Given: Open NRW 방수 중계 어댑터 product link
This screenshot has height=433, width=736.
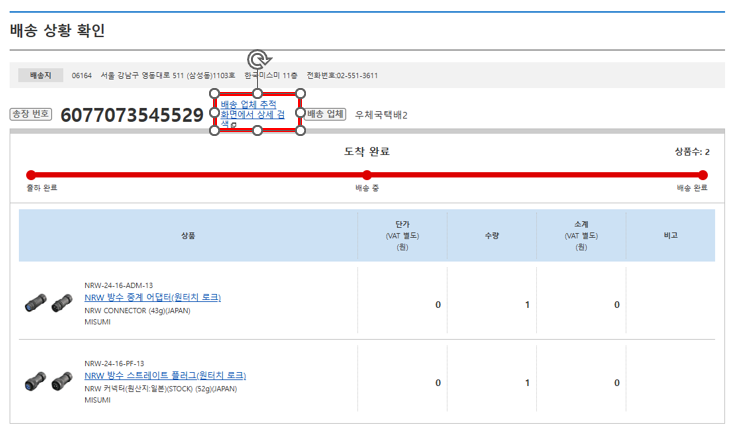Looking at the screenshot, I should 152,297.
